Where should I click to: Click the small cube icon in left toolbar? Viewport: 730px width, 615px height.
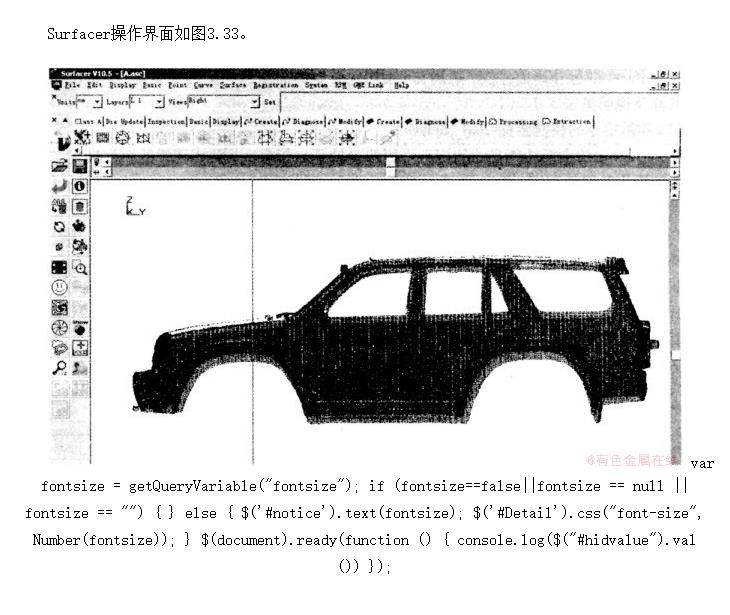pyautogui.click(x=59, y=247)
